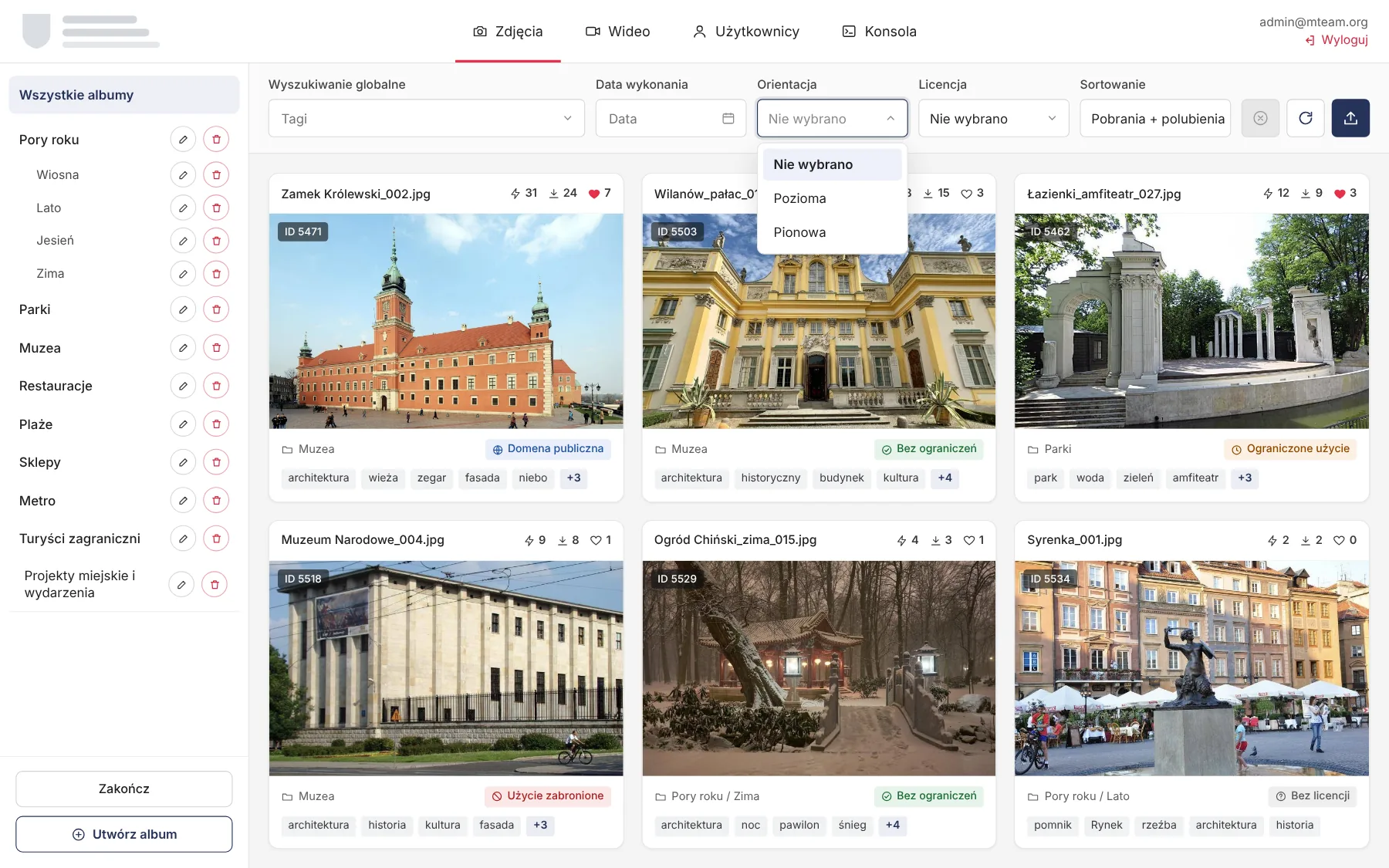Upload photos using dark blue button
Image resolution: width=1389 pixels, height=868 pixels.
1350,118
